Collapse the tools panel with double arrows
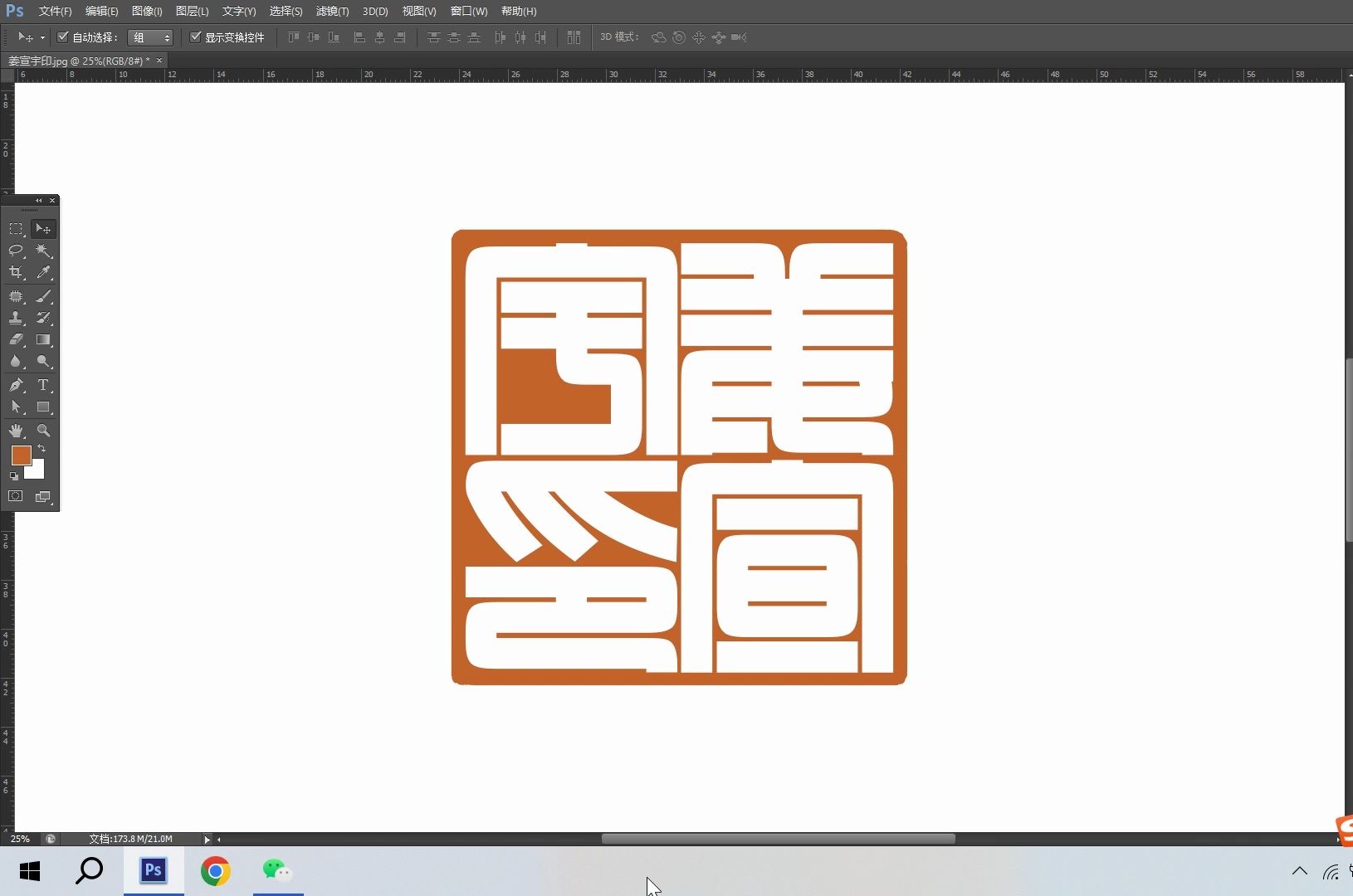 click(38, 201)
